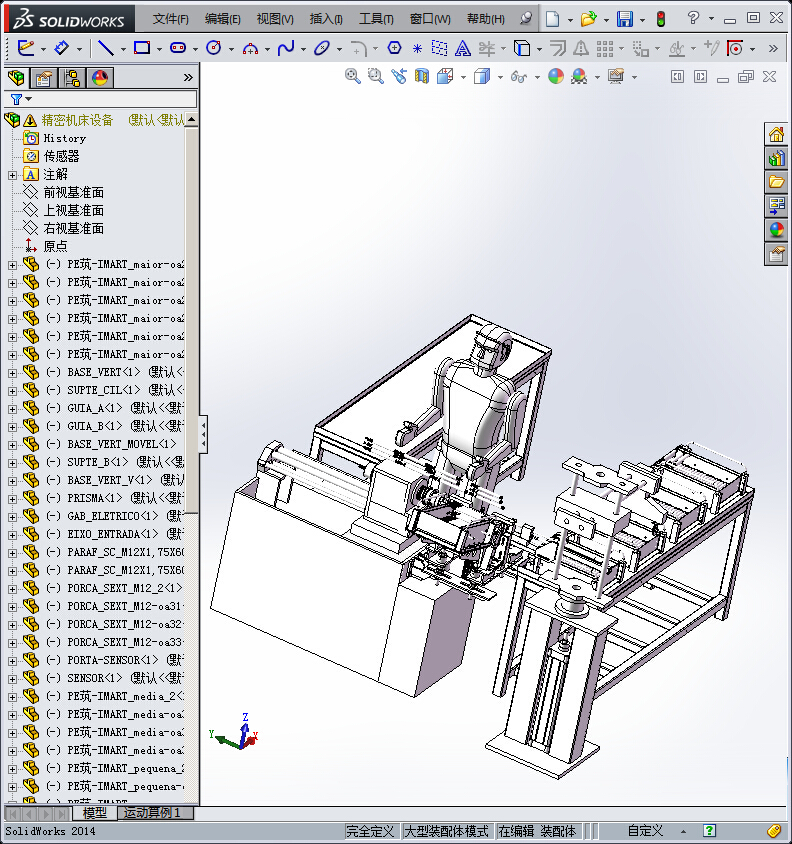Click the Open file icon
The image size is (792, 844).
tap(588, 19)
